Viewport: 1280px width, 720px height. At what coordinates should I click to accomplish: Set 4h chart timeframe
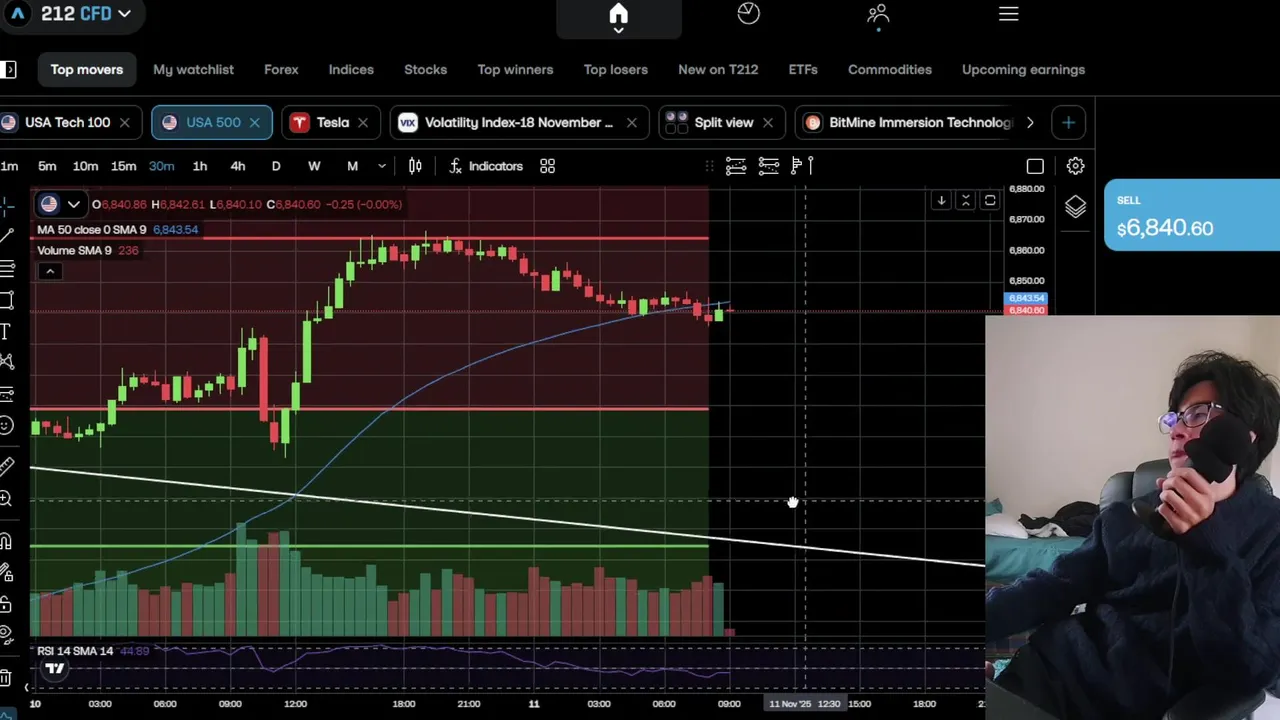pyautogui.click(x=238, y=166)
